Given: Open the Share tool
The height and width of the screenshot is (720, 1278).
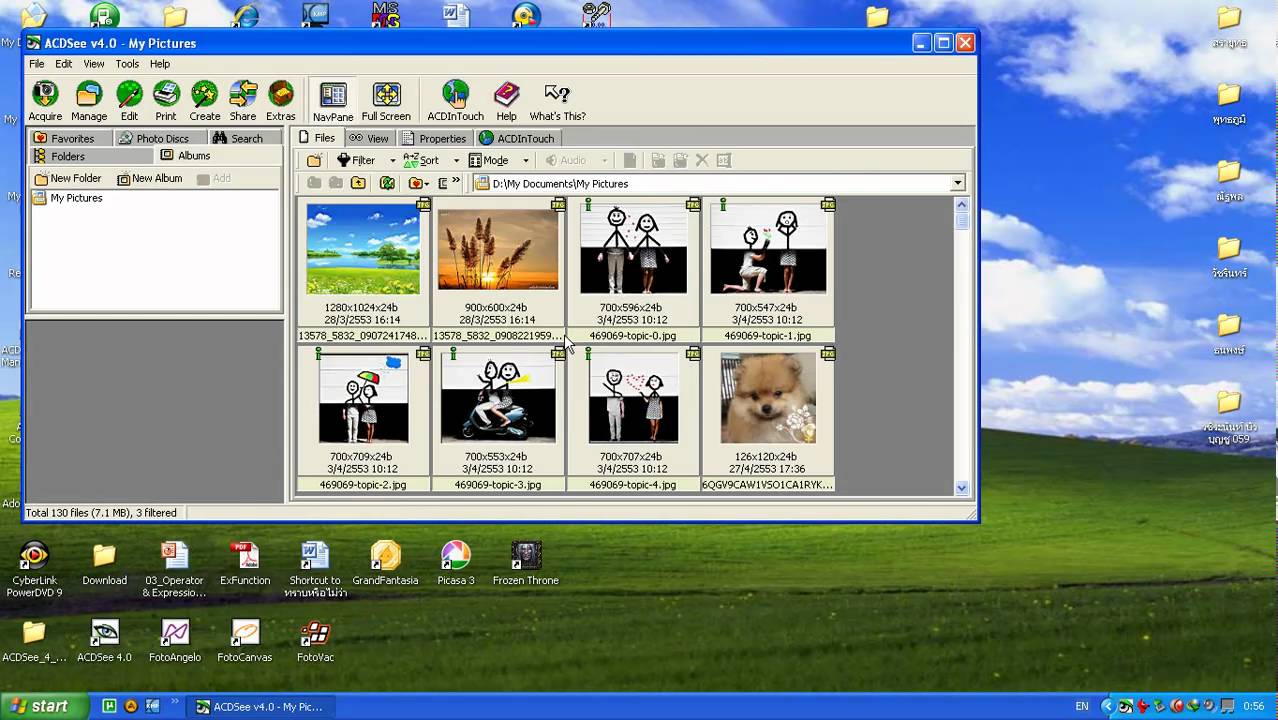Looking at the screenshot, I should click(x=243, y=102).
